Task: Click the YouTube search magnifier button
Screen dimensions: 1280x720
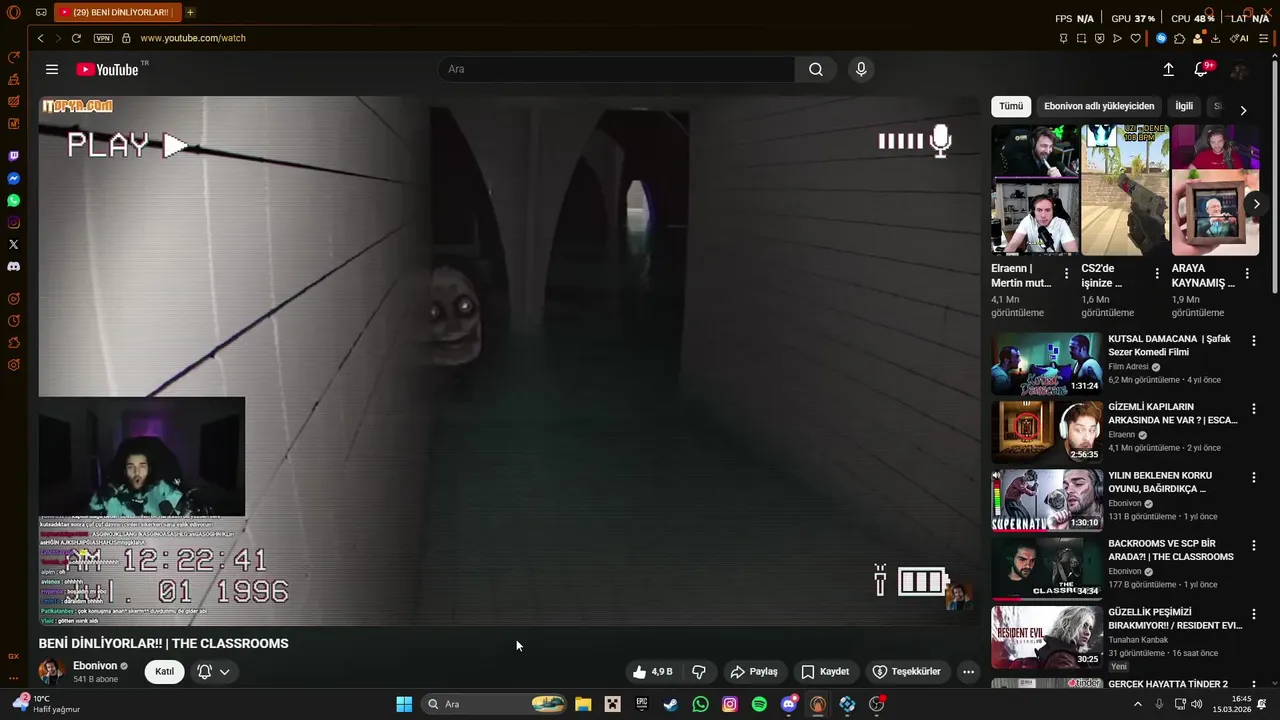Action: coord(816,69)
